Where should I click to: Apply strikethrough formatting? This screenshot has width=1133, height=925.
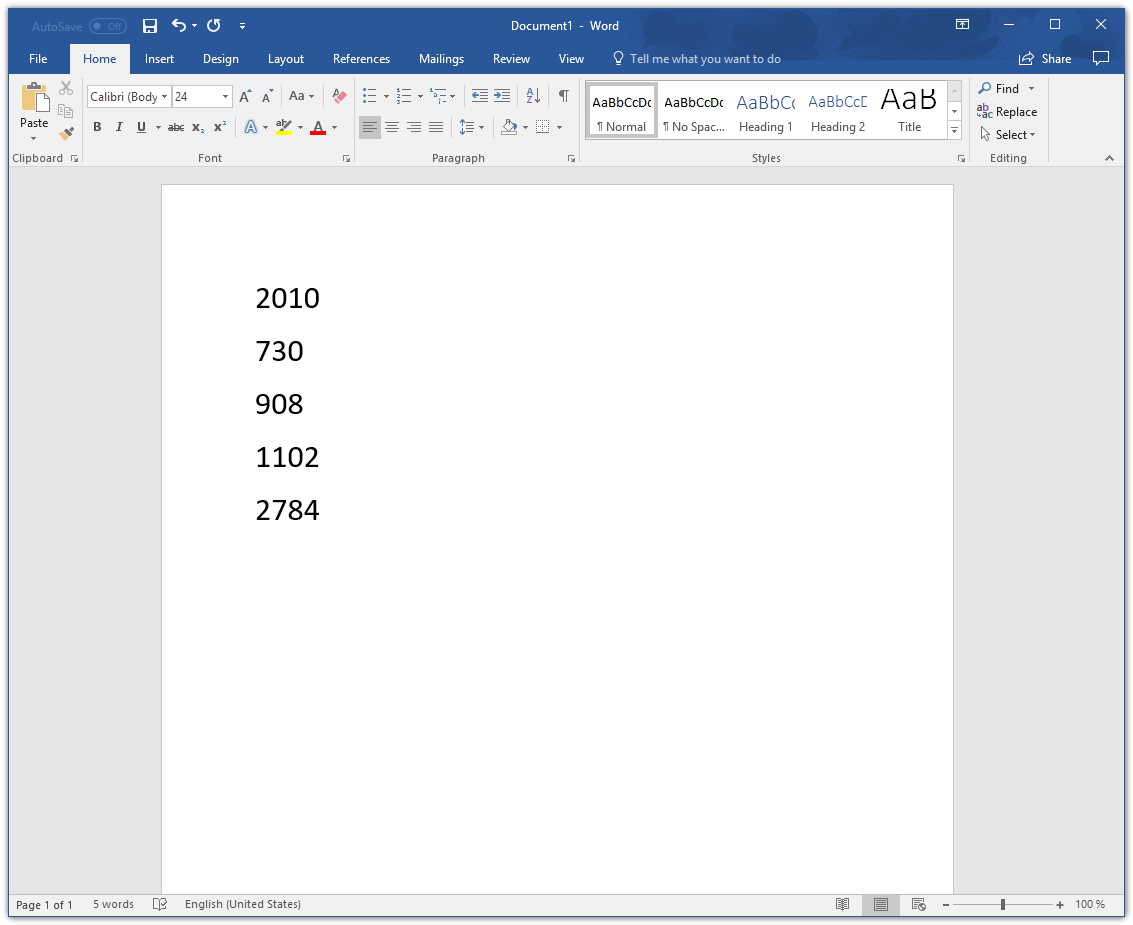click(176, 127)
